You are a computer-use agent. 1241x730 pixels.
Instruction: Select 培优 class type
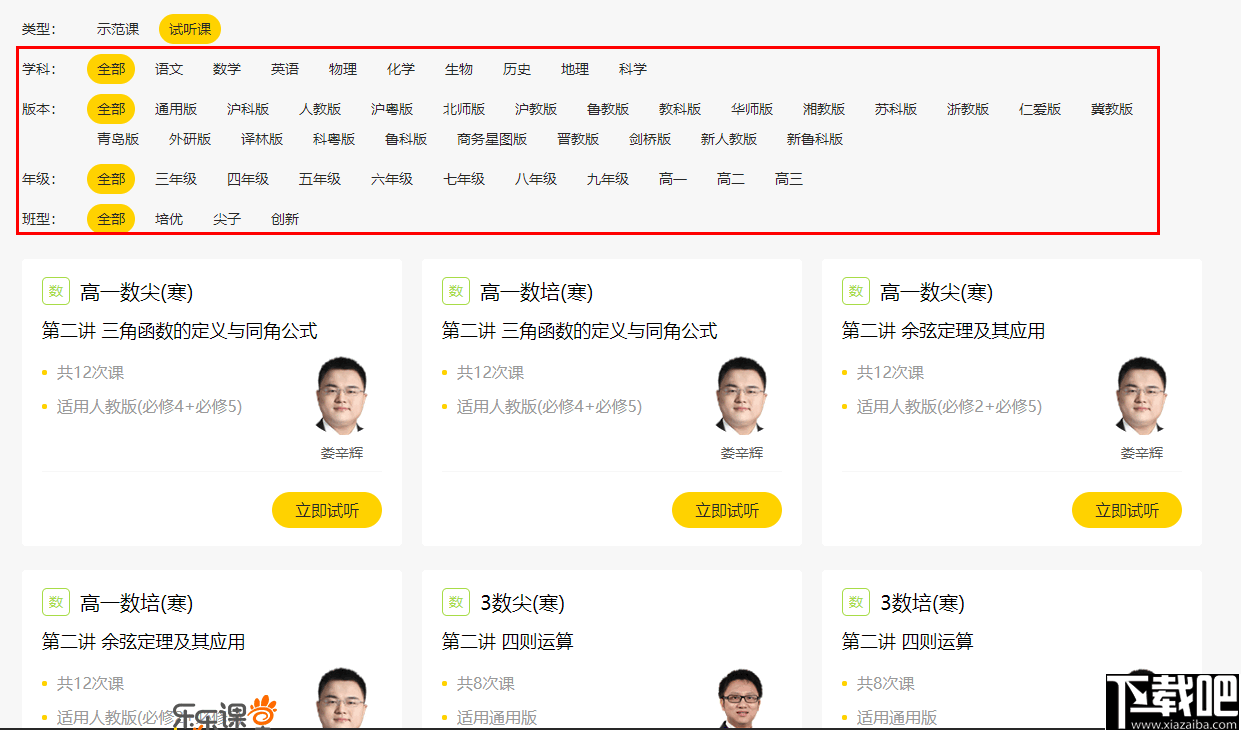168,218
